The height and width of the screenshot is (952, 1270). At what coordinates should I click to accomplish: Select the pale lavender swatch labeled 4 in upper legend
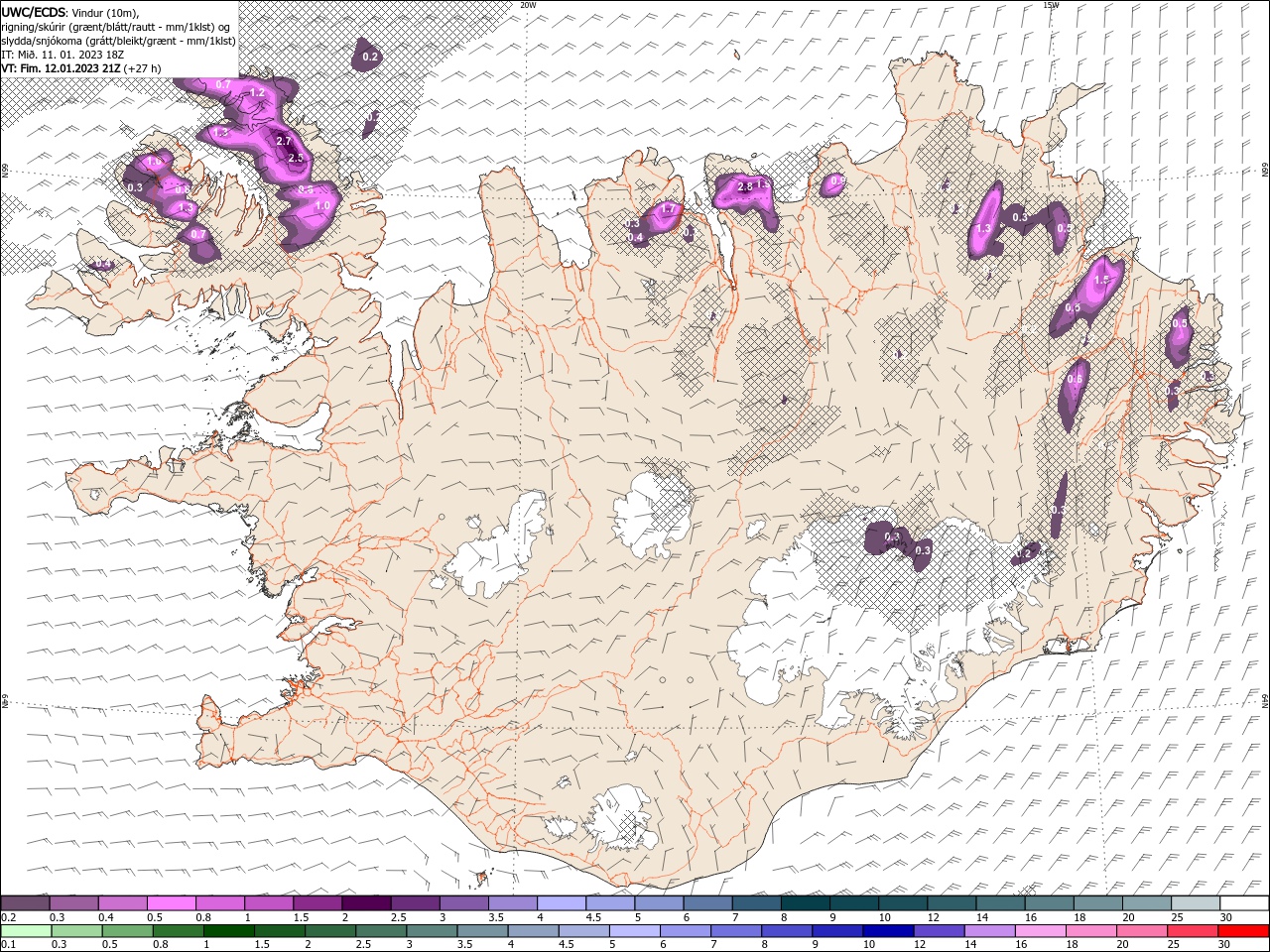(x=561, y=903)
